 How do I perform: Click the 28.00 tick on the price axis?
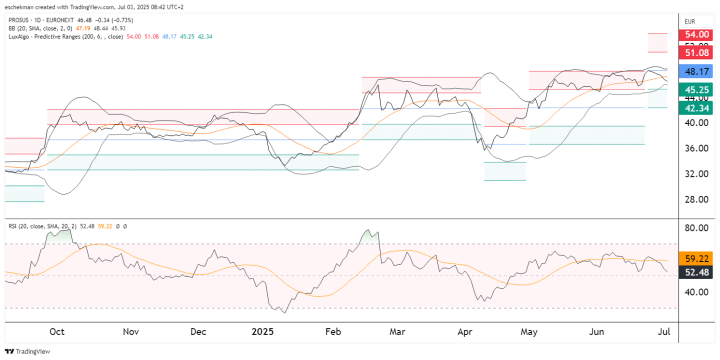[x=696, y=200]
